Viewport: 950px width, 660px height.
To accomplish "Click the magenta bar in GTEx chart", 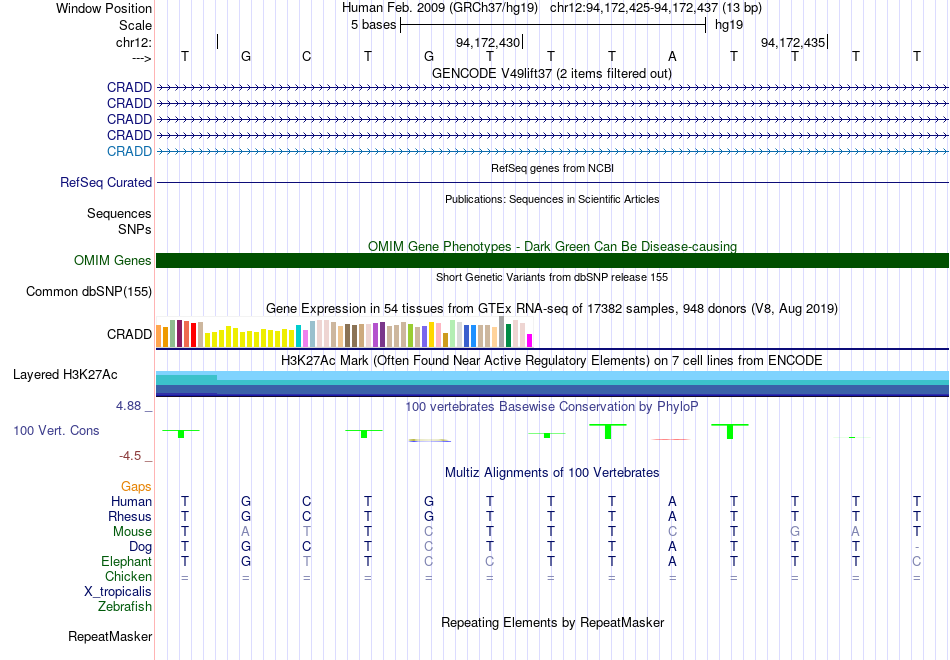I will pos(530,341).
